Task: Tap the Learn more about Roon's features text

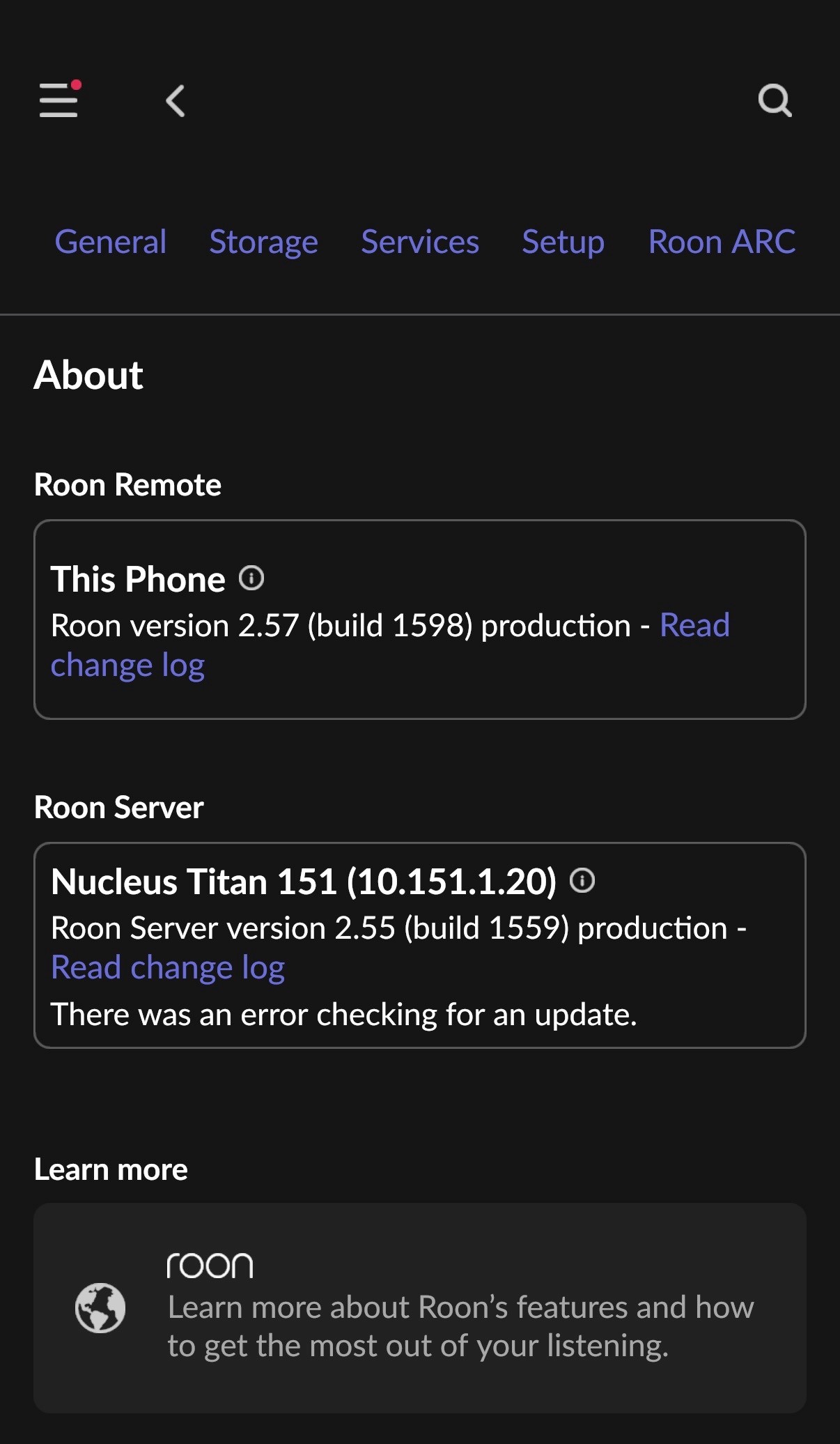Action: [460, 1326]
